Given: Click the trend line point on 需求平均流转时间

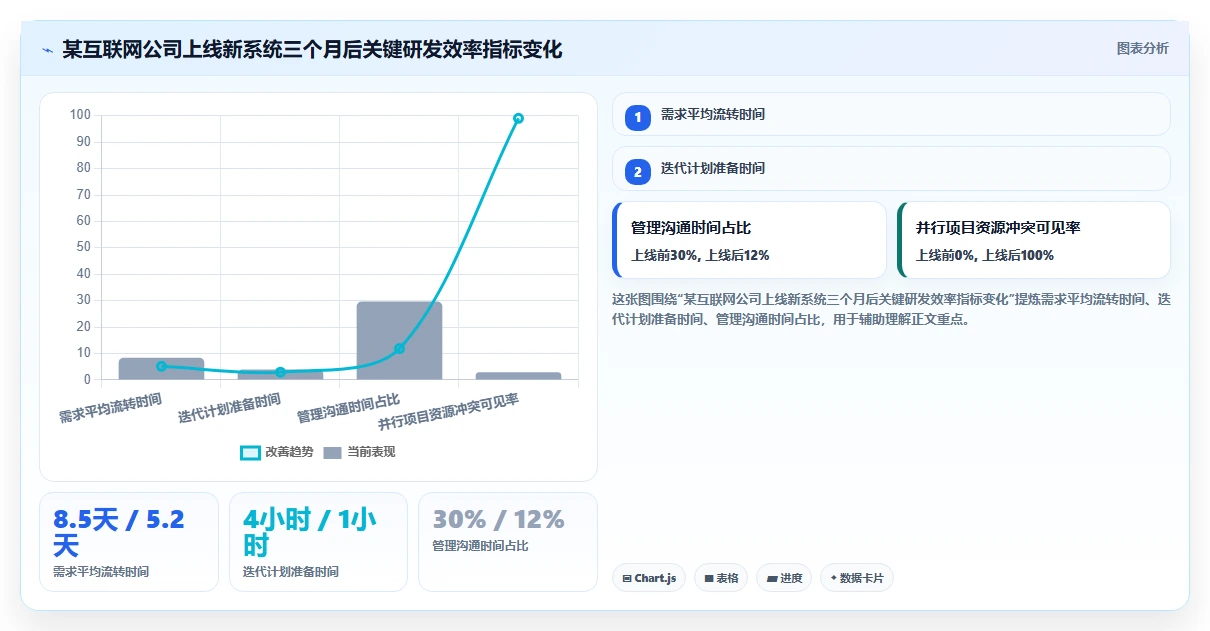Looking at the screenshot, I should [161, 366].
